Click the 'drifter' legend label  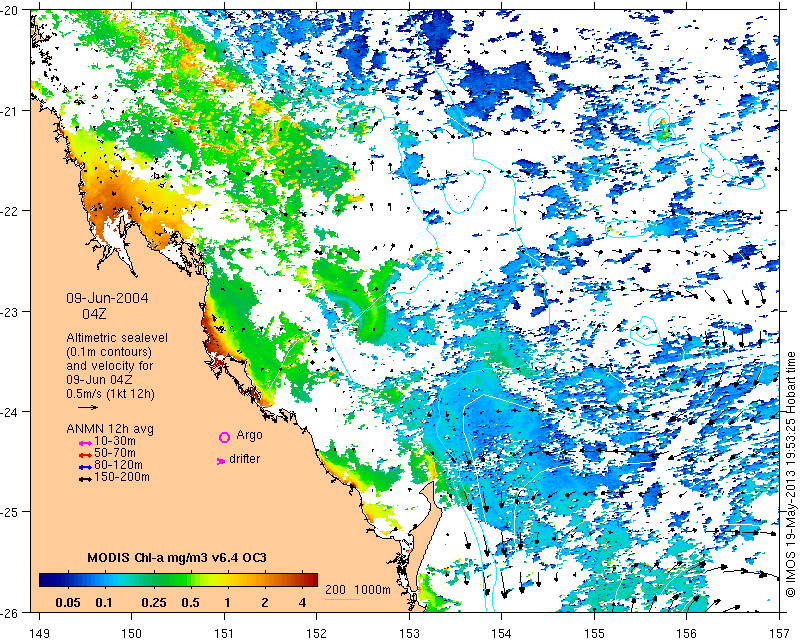(x=244, y=459)
